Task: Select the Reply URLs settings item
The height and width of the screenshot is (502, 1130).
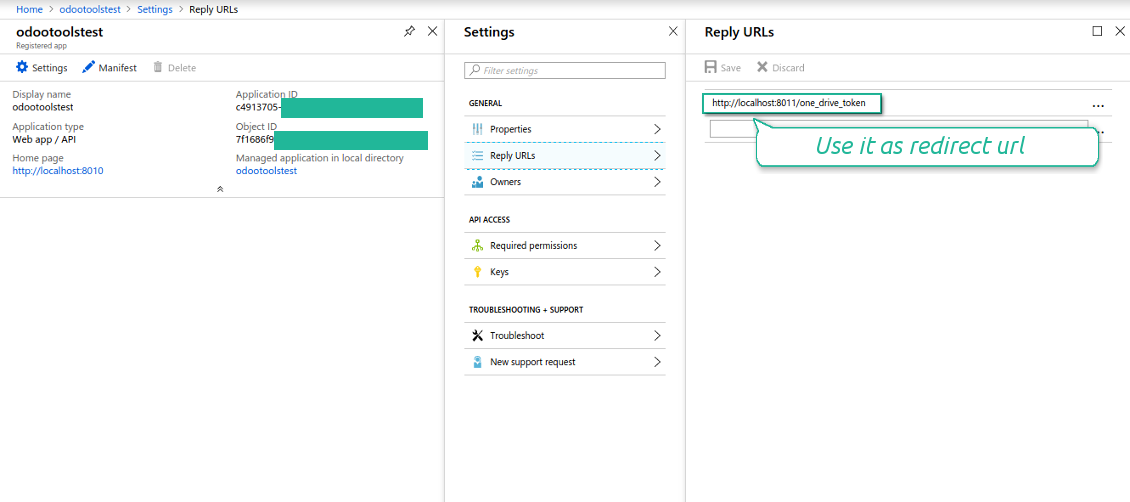Action: [565, 156]
